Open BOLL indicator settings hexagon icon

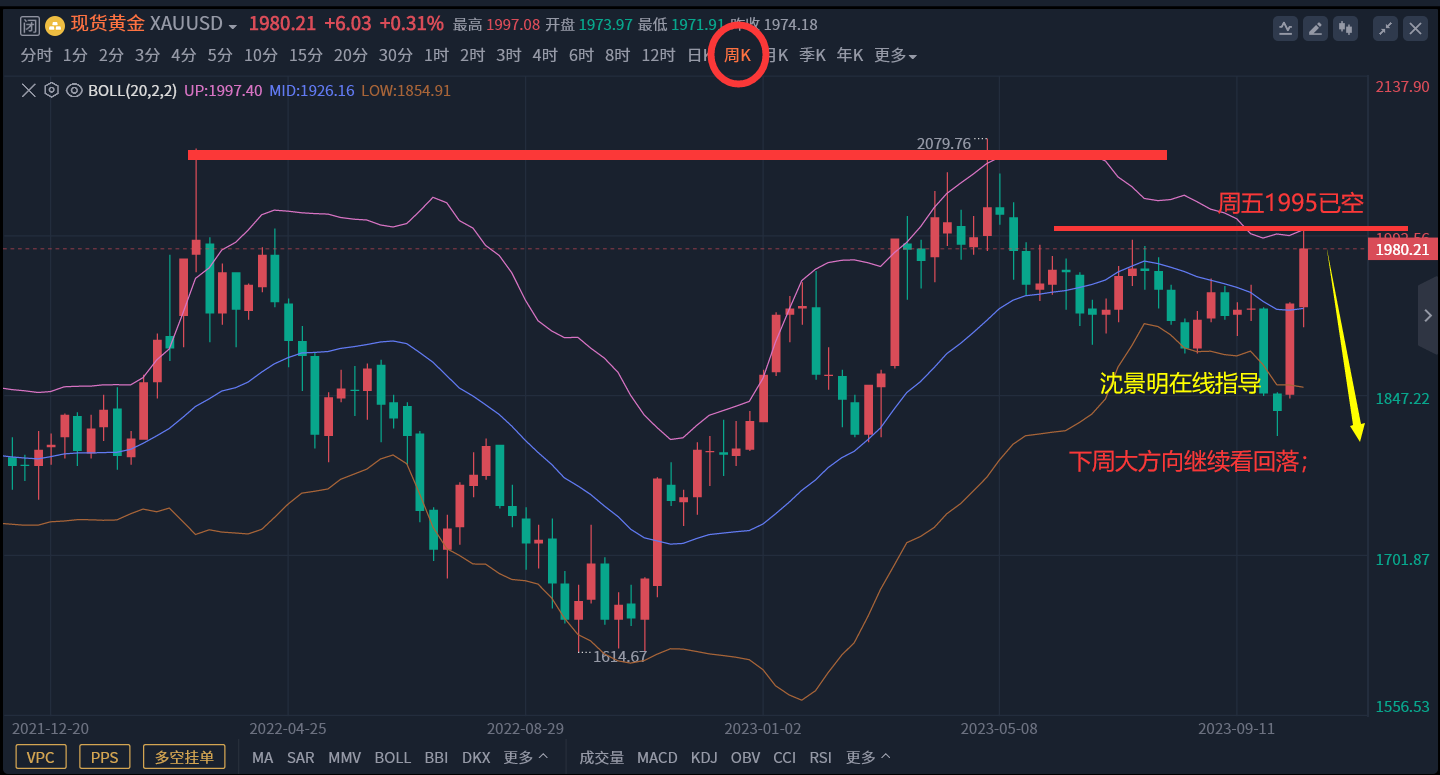51,90
